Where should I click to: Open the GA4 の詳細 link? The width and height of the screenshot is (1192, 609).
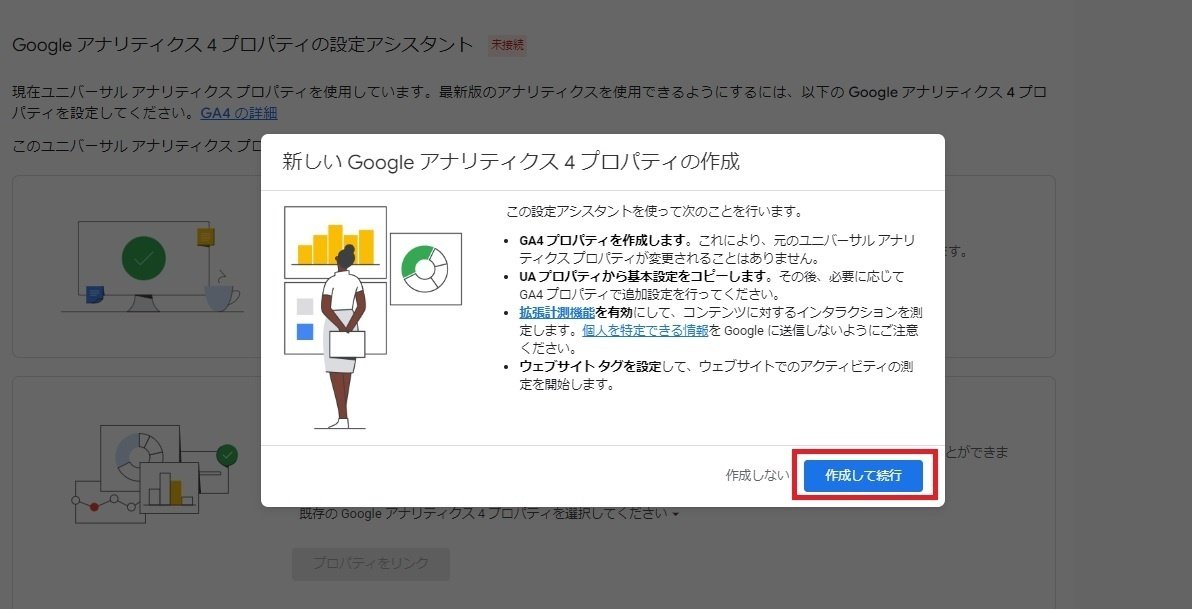tap(239, 114)
